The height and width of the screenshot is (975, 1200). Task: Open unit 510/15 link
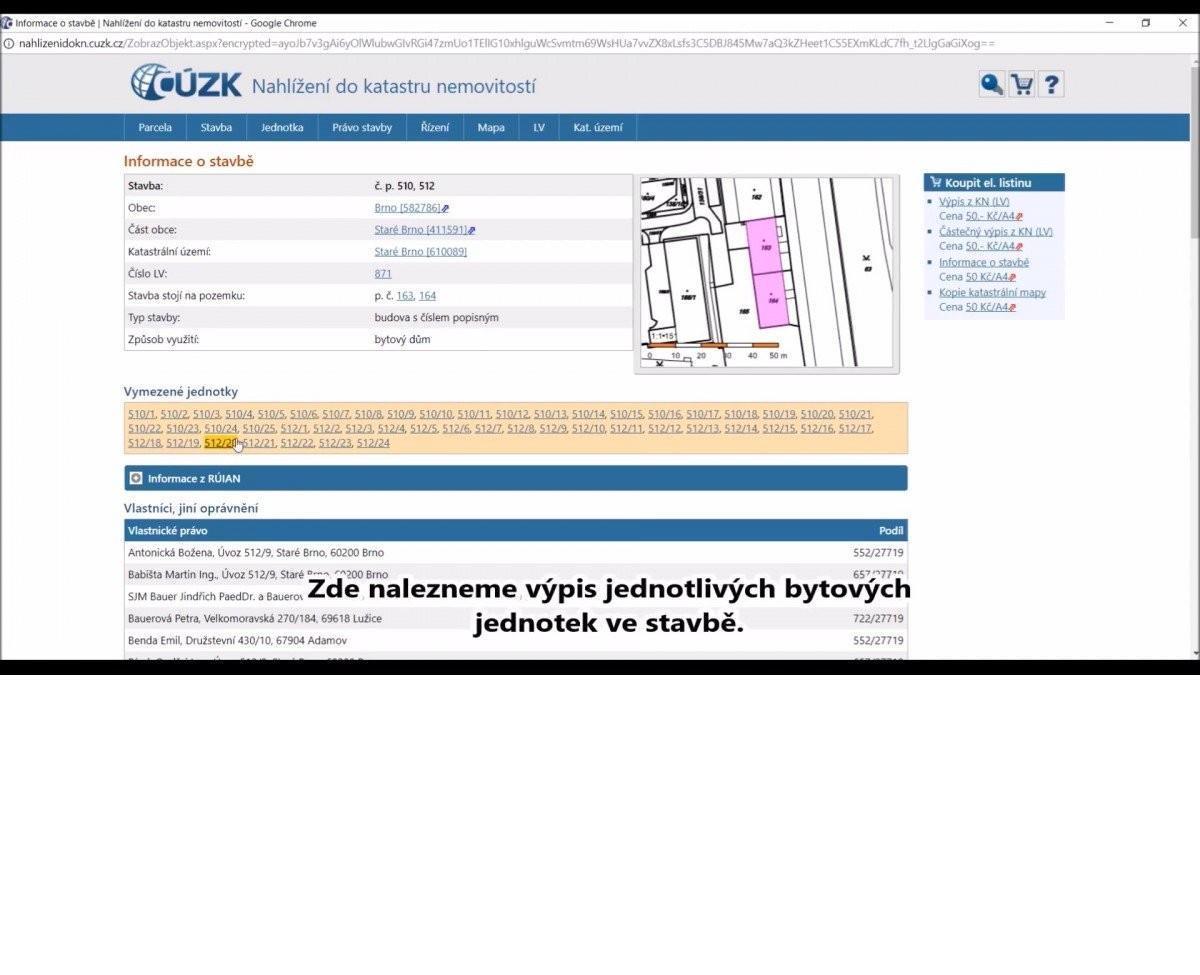pos(626,414)
